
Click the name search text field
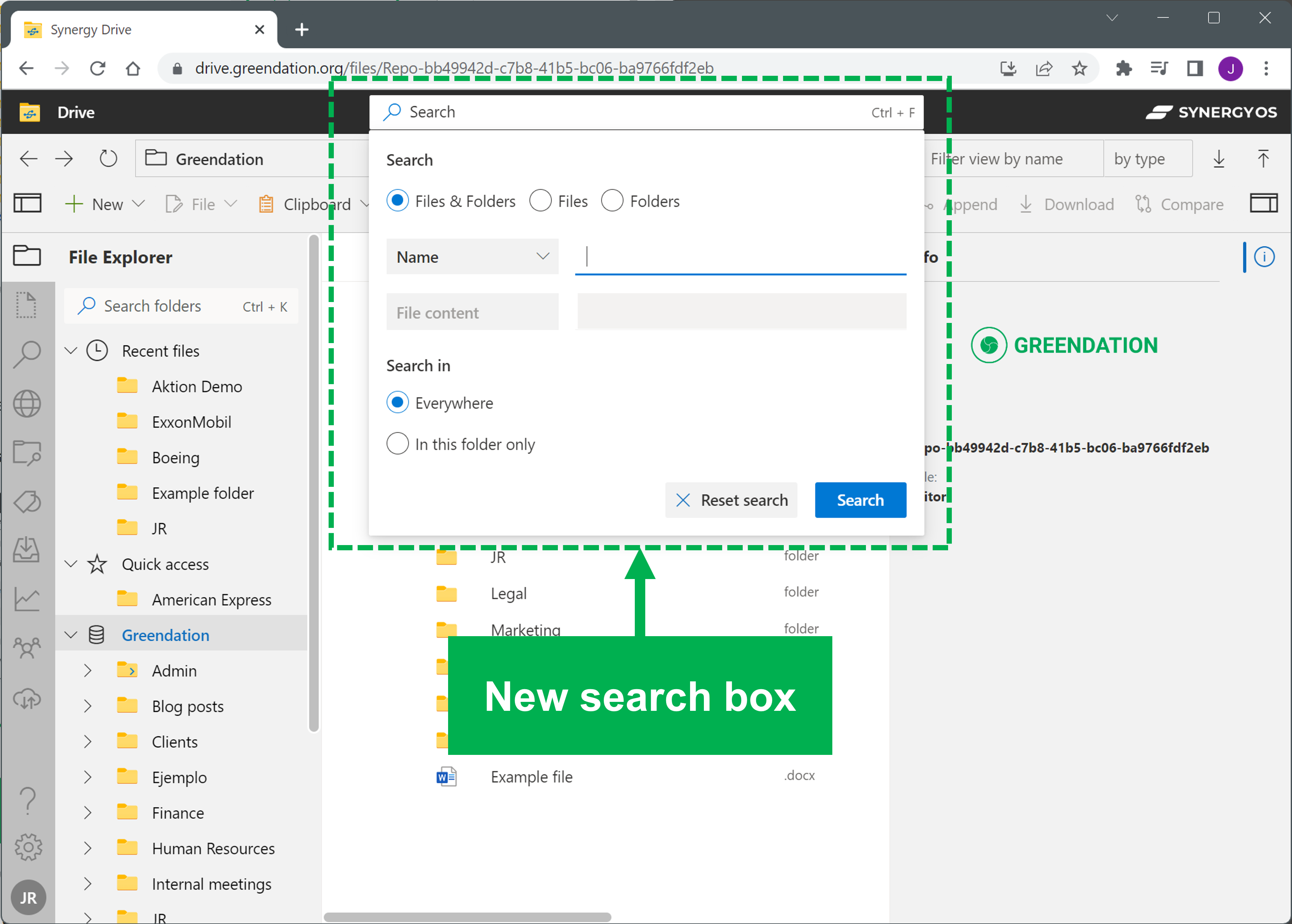(741, 256)
